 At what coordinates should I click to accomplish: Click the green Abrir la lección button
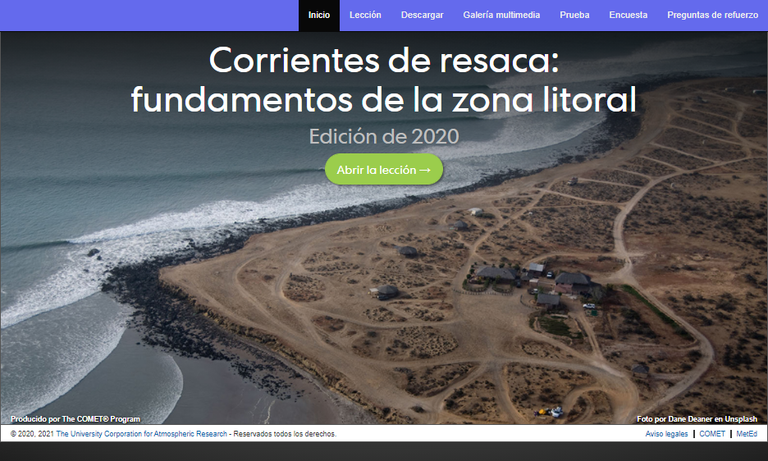click(x=384, y=170)
